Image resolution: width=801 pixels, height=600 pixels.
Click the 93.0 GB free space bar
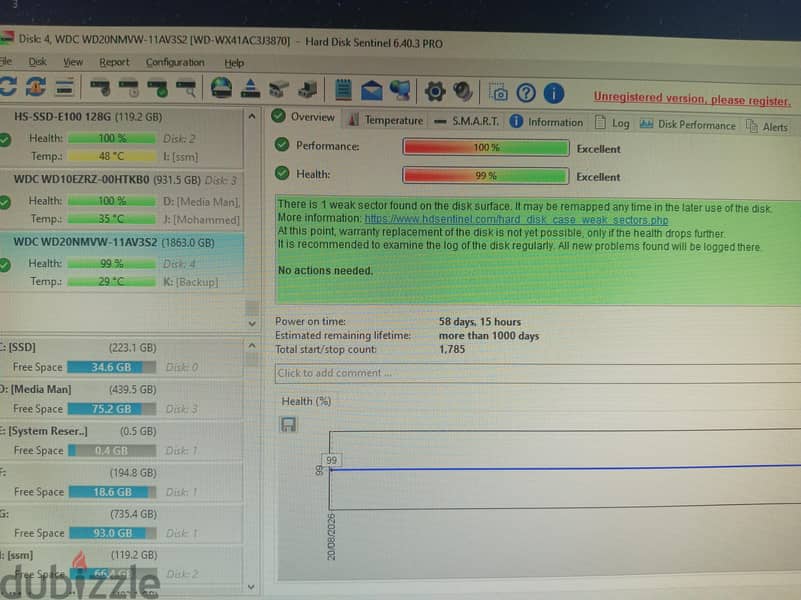coord(113,533)
